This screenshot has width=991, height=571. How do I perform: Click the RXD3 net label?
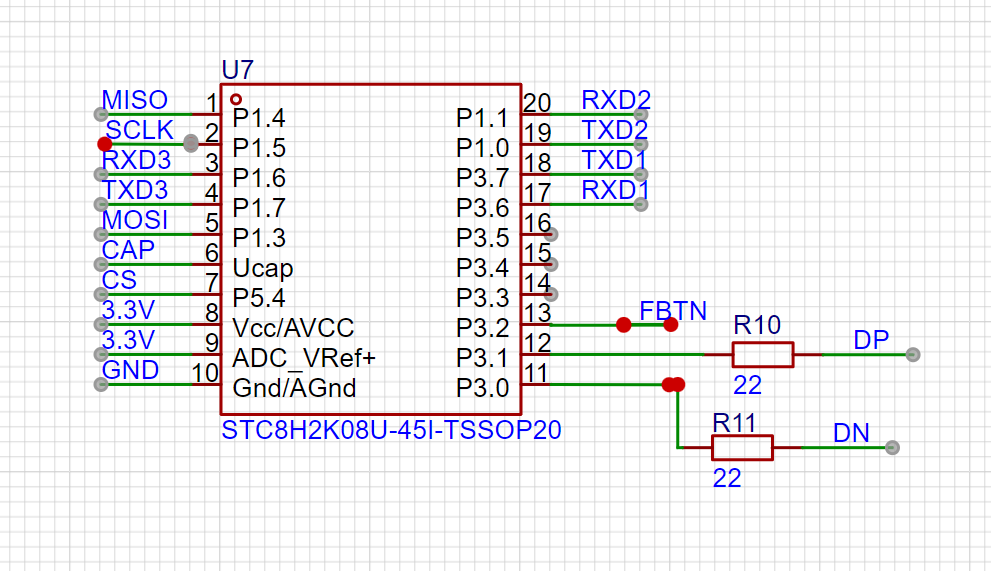tap(137, 160)
